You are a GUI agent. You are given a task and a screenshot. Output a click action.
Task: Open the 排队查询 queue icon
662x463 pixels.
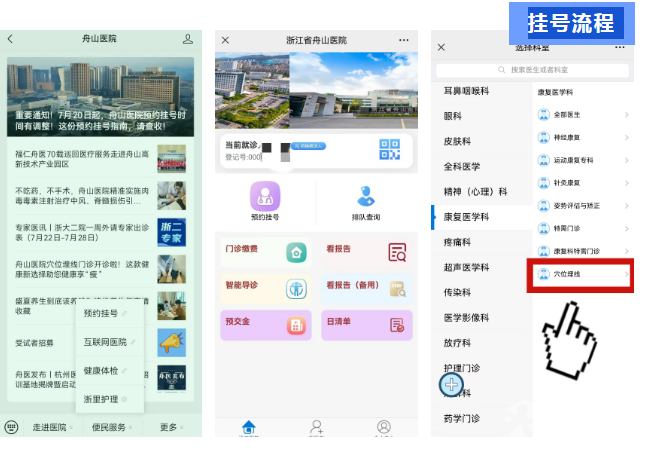(366, 197)
